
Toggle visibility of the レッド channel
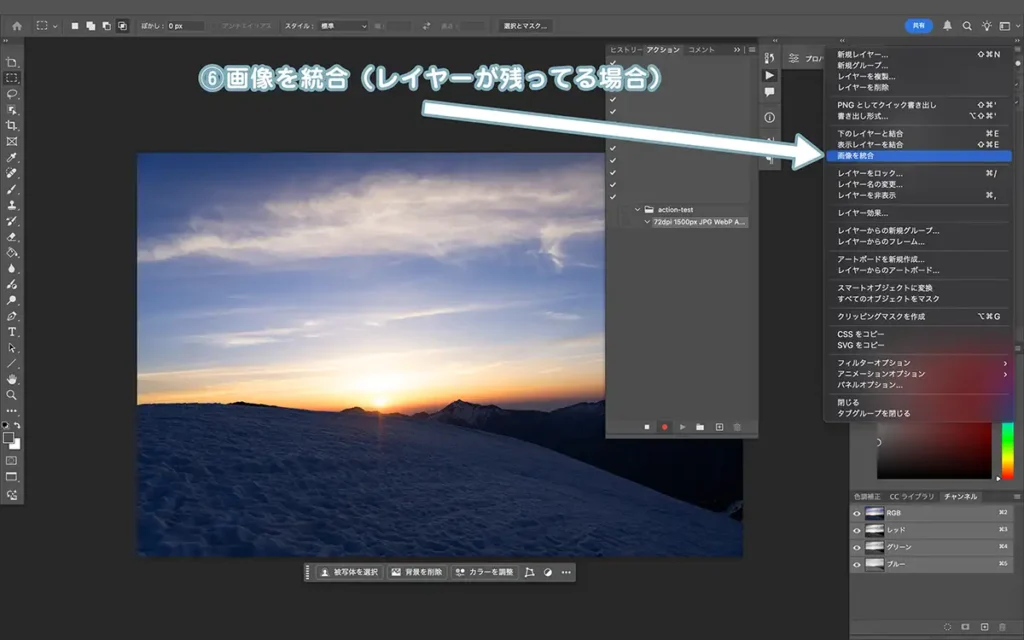[x=857, y=530]
